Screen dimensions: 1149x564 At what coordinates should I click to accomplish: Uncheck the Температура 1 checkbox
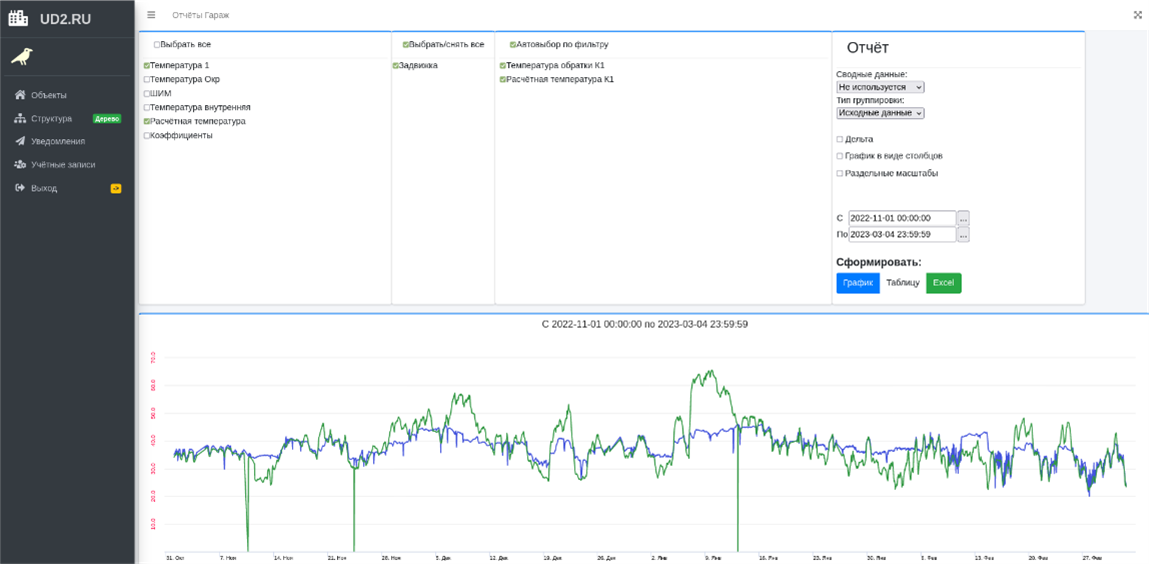pos(147,65)
